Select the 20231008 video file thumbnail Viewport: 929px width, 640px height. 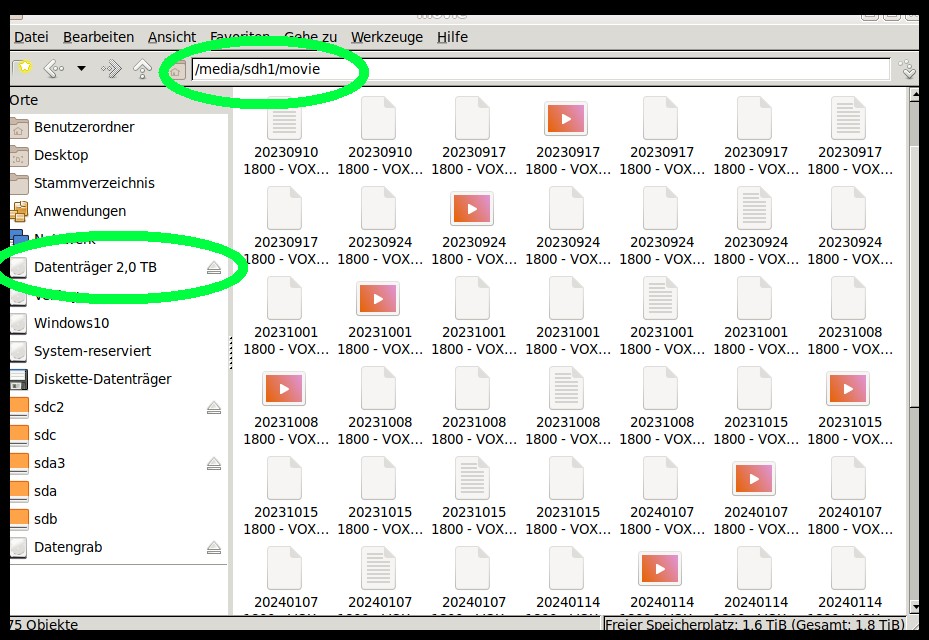[x=284, y=389]
